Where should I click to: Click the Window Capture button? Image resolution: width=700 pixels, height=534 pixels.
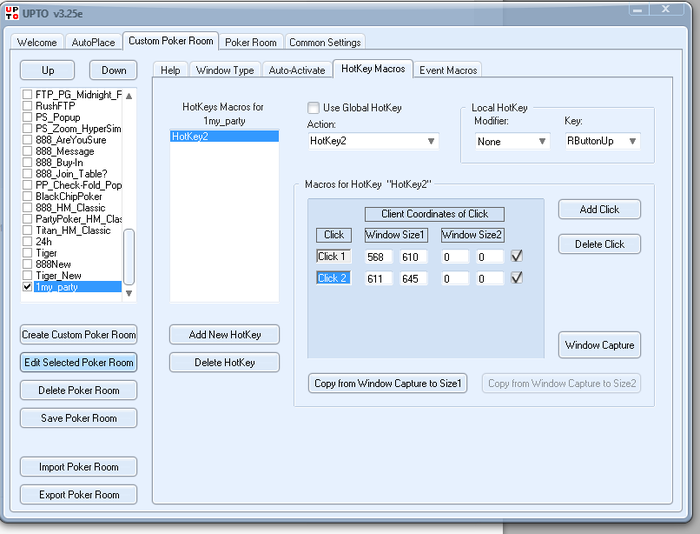coord(599,345)
